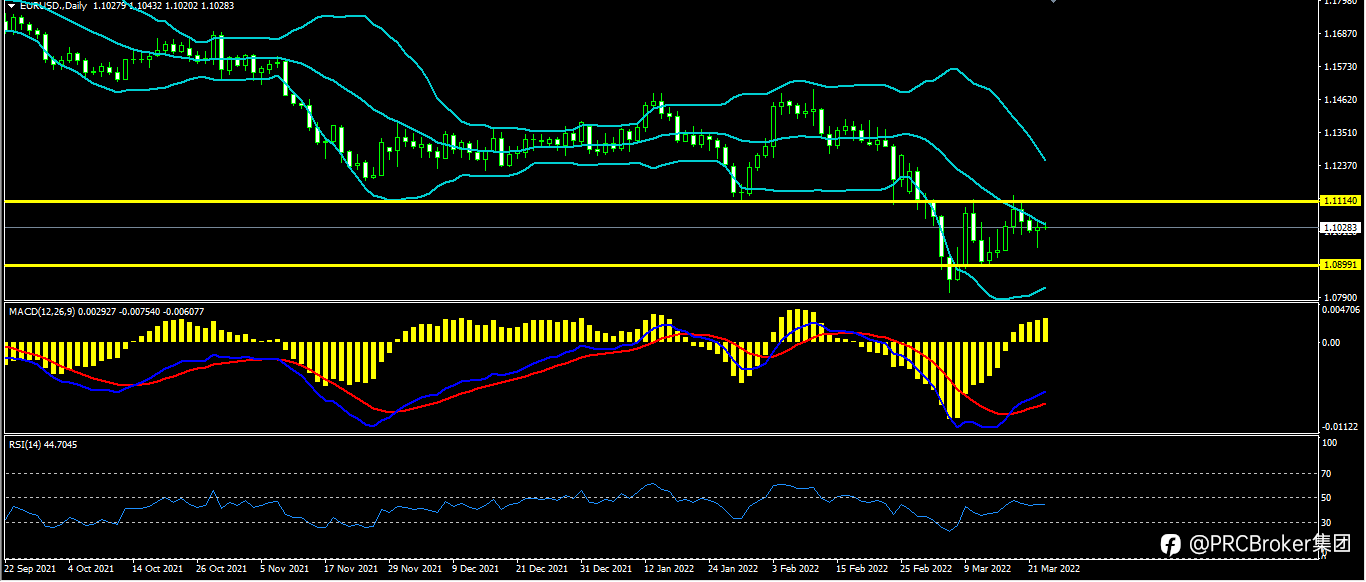Screen dimensions: 1366x582
Task: Click the MACD scale value -0.01122
Action: pos(1341,427)
